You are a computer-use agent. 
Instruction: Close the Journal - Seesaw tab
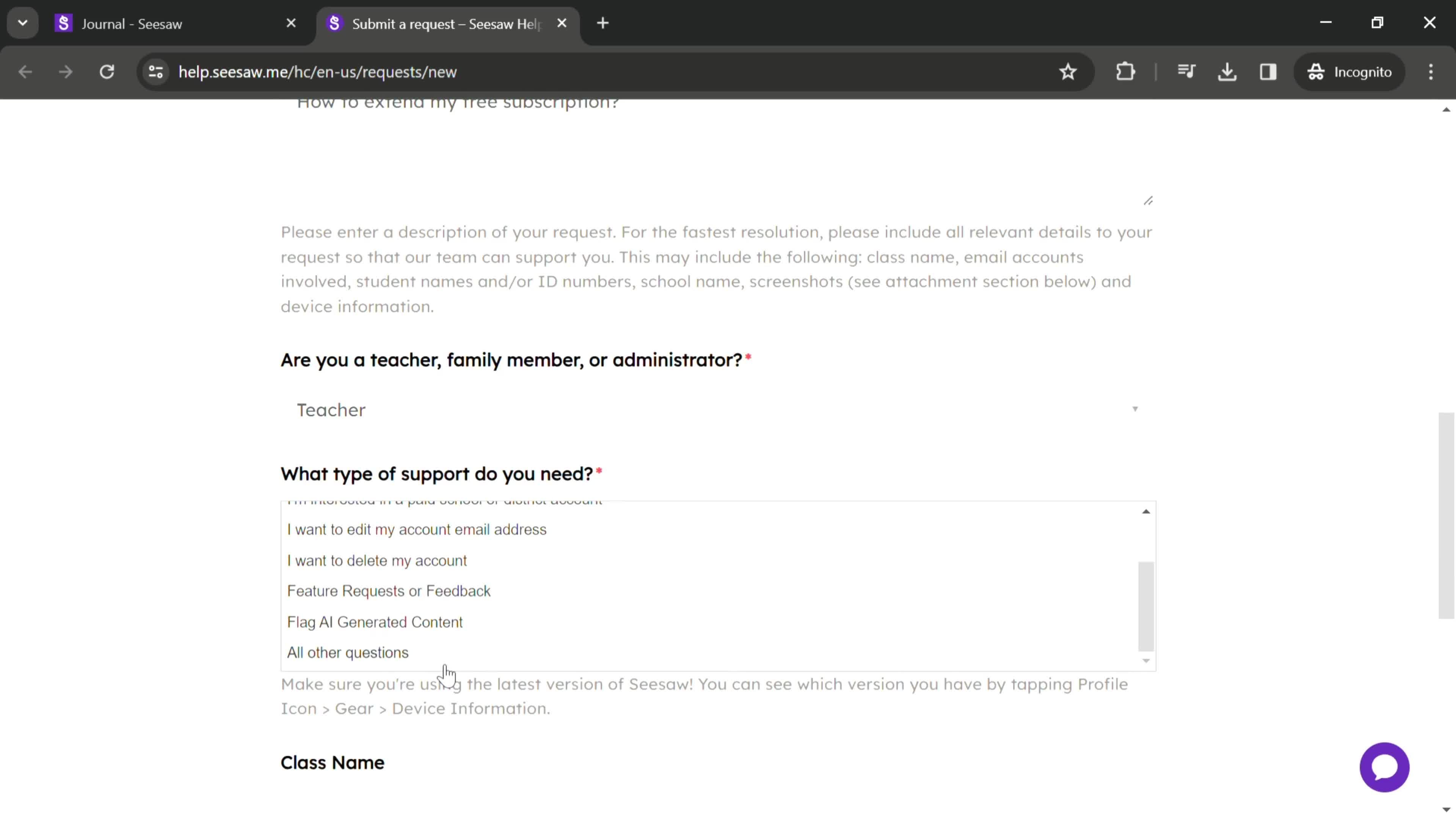(x=291, y=23)
